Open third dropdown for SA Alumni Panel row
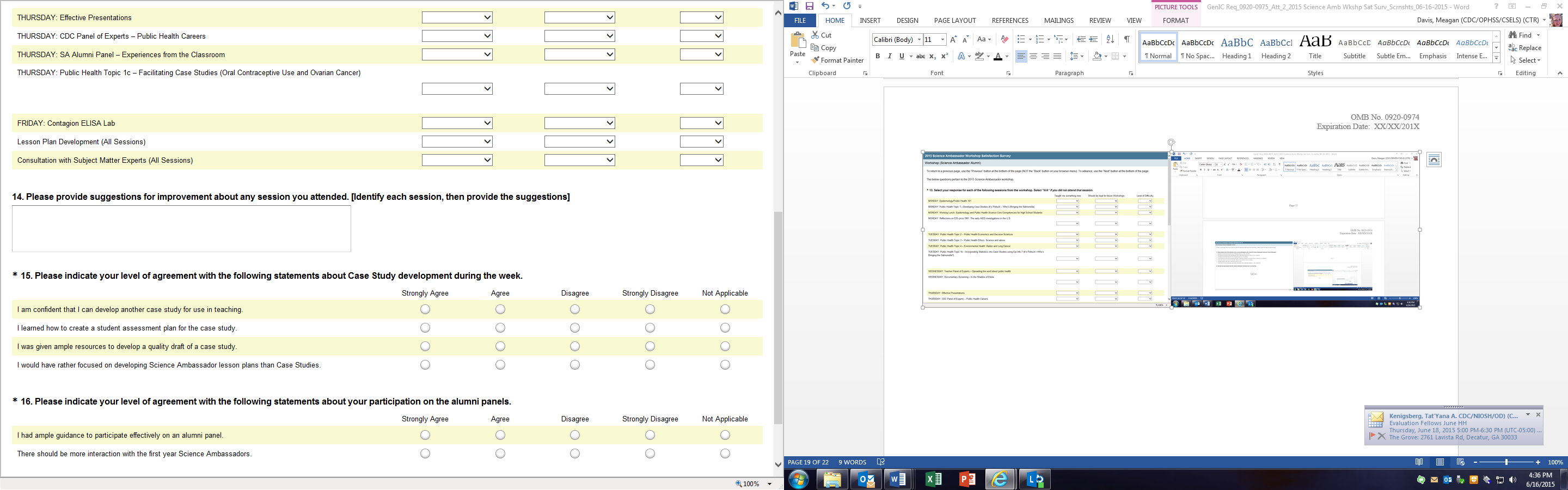Screen dimensions: 1568x490 (702, 54)
